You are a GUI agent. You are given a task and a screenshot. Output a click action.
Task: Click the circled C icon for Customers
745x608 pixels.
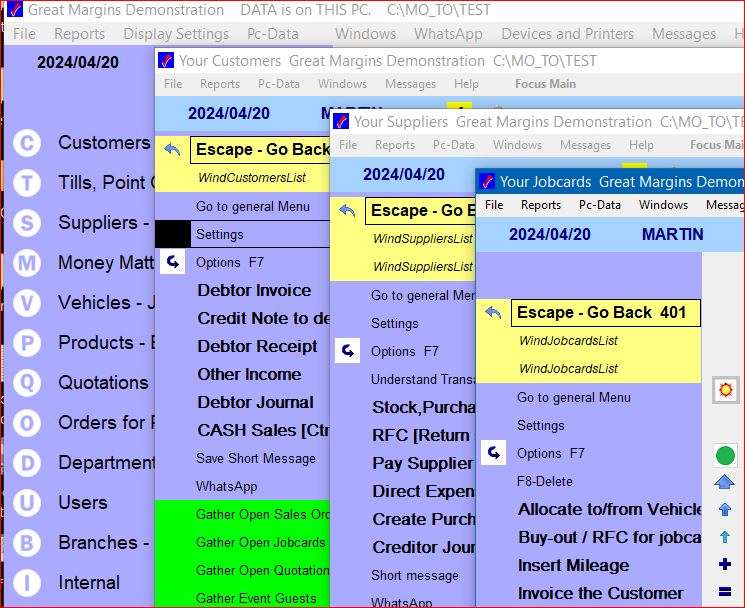click(27, 143)
